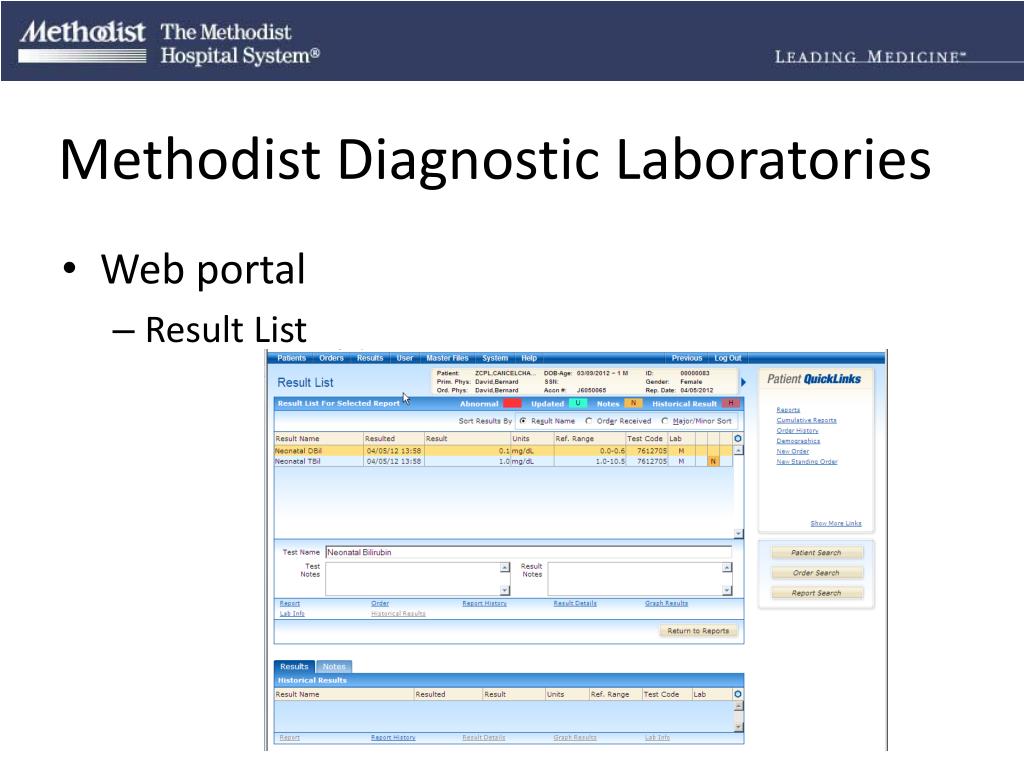Open the Order link below Test Notes
1024x768 pixels.
380,603
